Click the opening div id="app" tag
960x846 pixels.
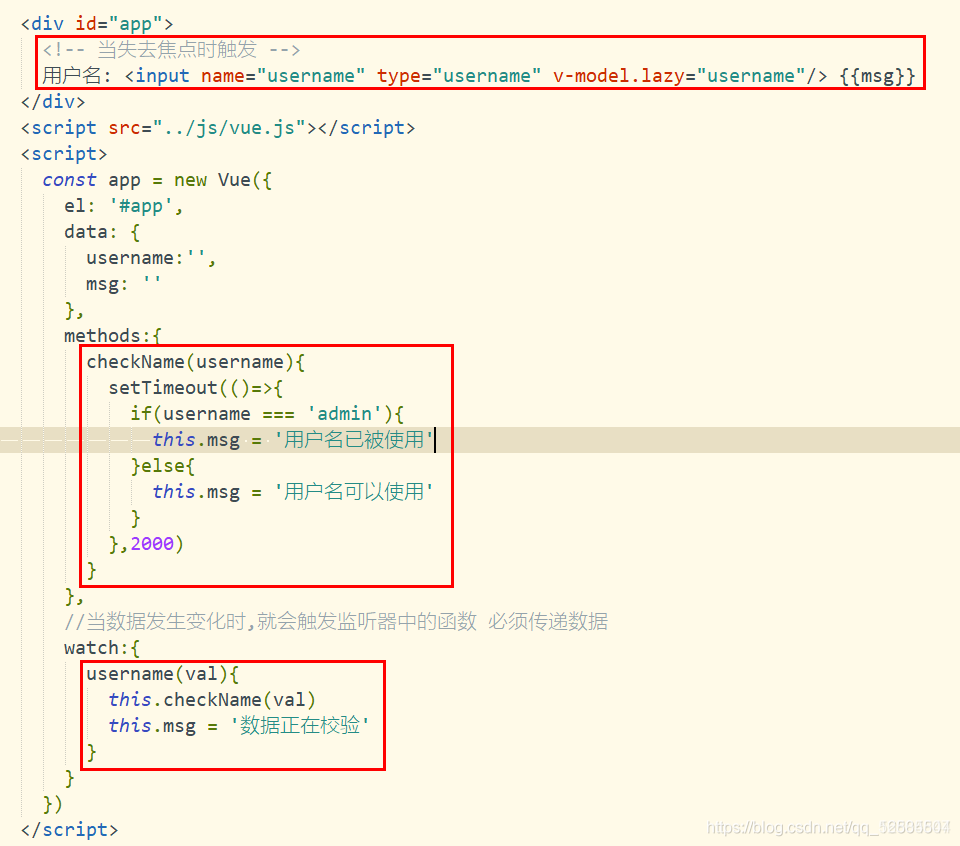tap(97, 24)
